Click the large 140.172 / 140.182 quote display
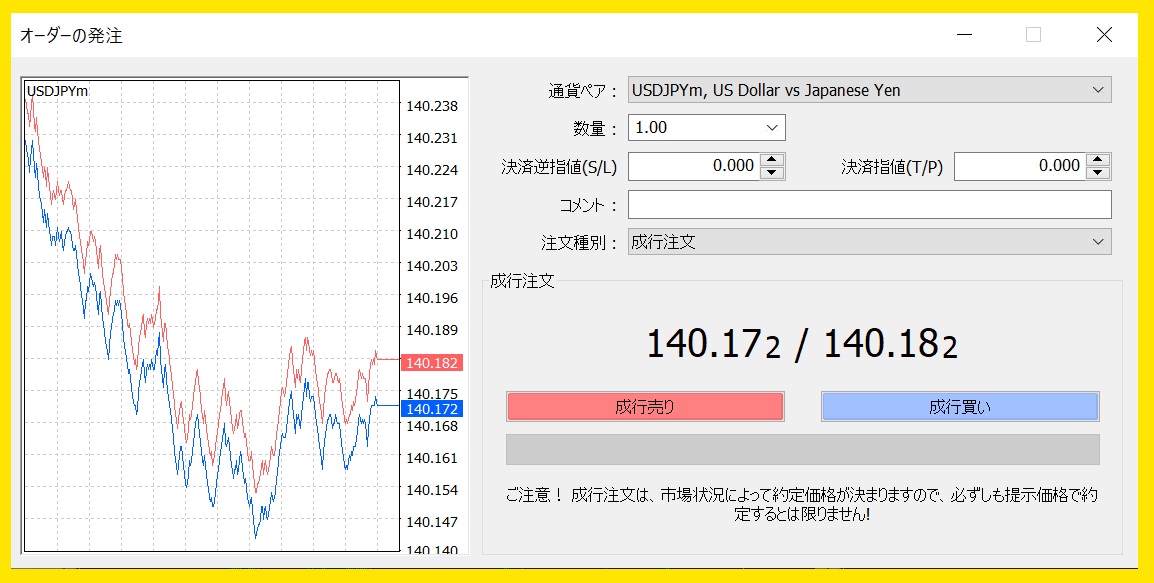1154x583 pixels. (x=802, y=345)
